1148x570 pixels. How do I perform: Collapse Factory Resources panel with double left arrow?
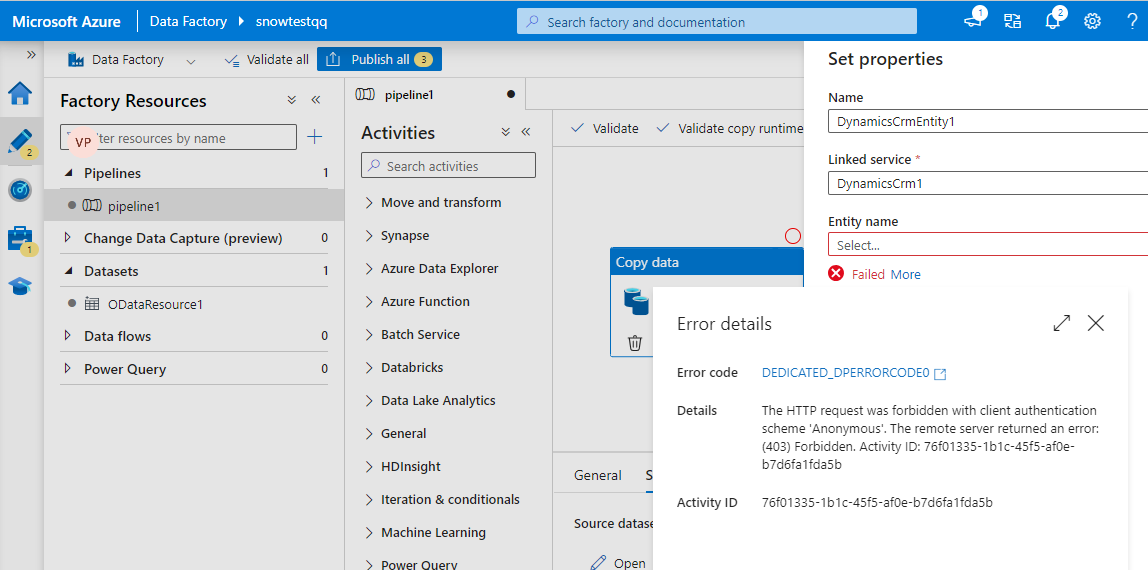[316, 100]
